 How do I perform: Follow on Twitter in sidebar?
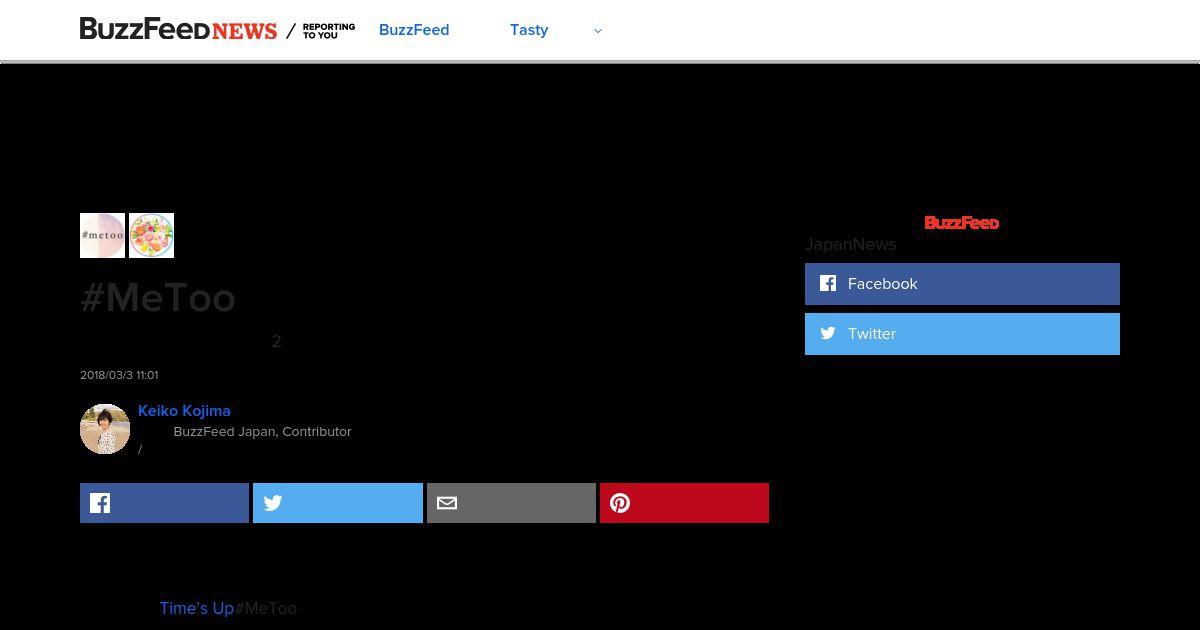click(x=962, y=334)
